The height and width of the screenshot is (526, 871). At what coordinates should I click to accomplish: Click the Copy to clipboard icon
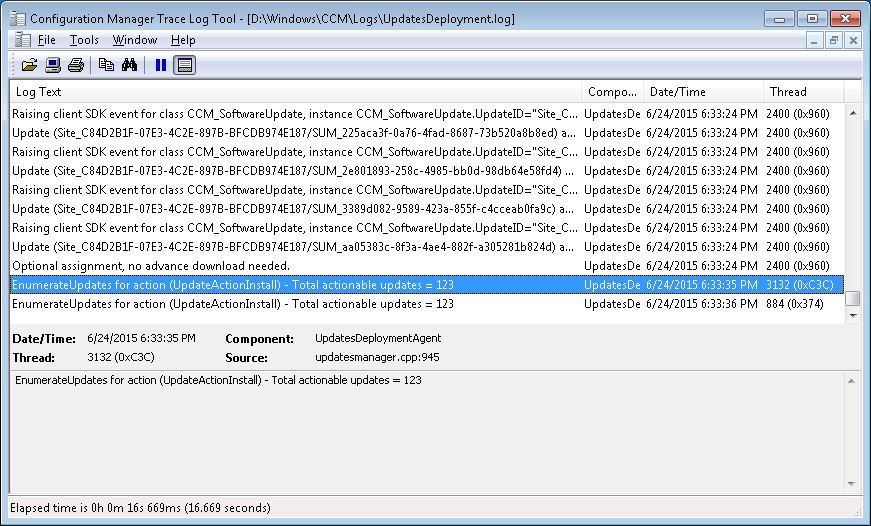click(106, 65)
